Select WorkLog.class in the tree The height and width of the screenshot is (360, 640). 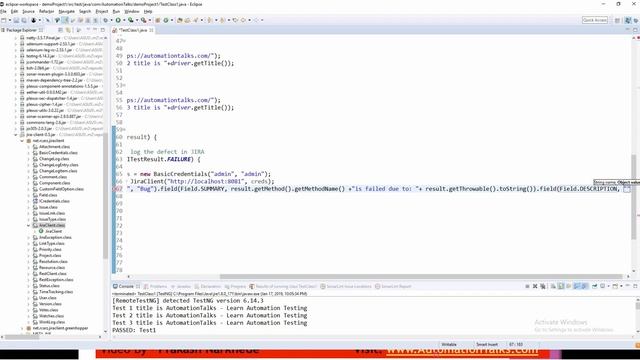[x=52, y=322]
